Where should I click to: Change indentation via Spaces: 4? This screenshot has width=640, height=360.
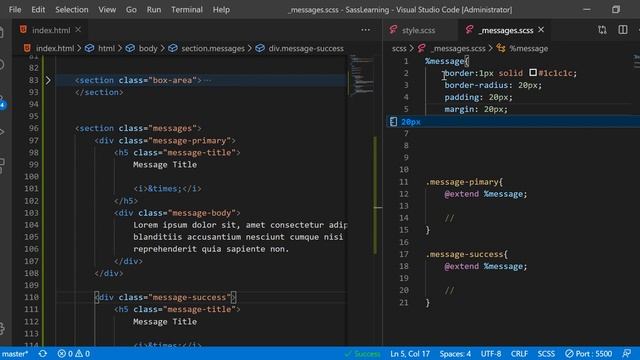pyautogui.click(x=455, y=353)
